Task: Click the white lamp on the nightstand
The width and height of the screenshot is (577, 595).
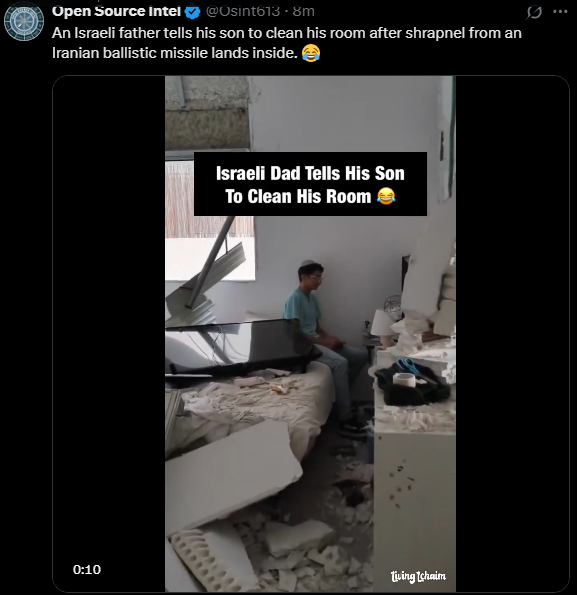Action: pyautogui.click(x=382, y=325)
